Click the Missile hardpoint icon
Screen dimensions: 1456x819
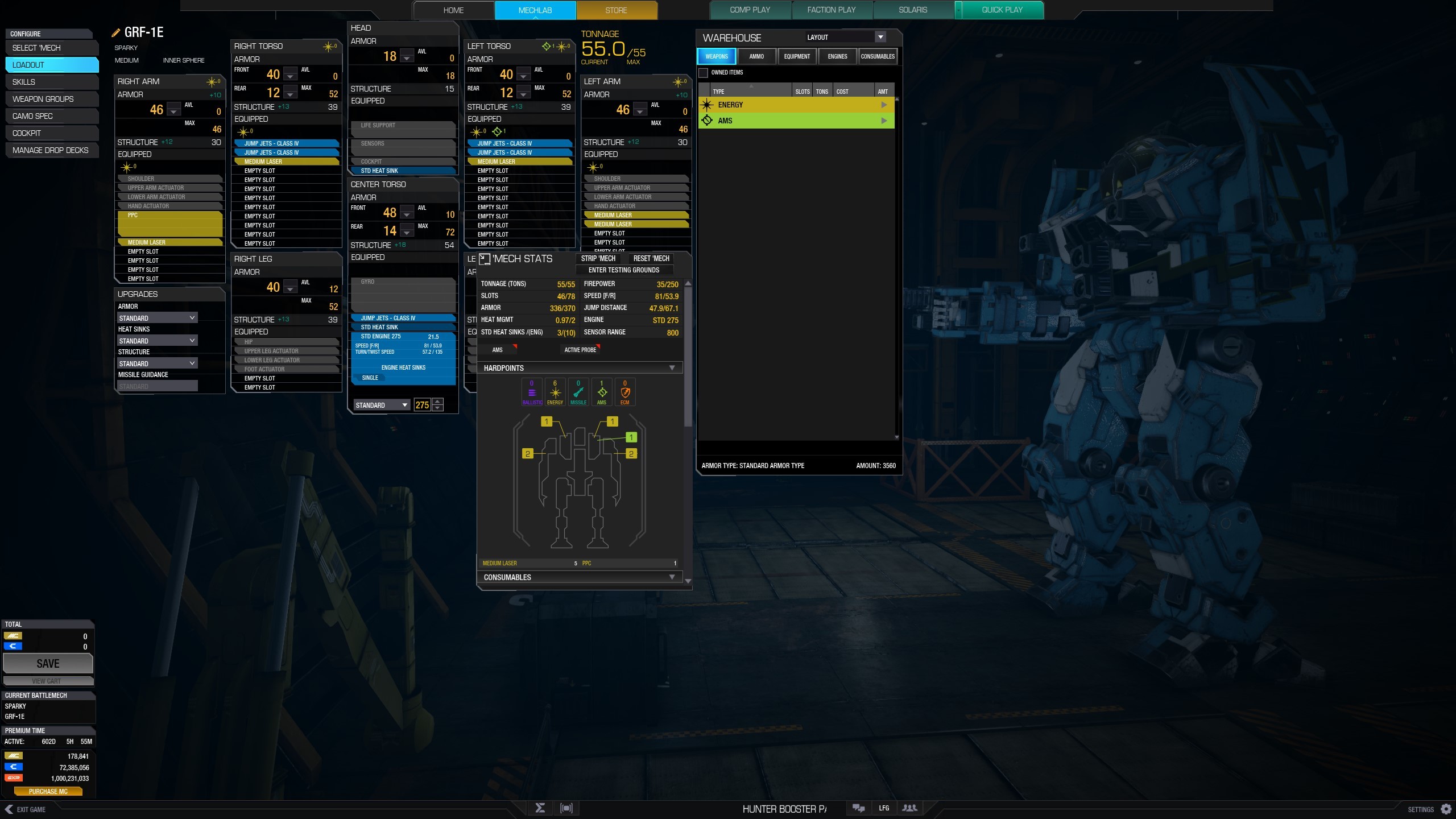[x=578, y=391]
